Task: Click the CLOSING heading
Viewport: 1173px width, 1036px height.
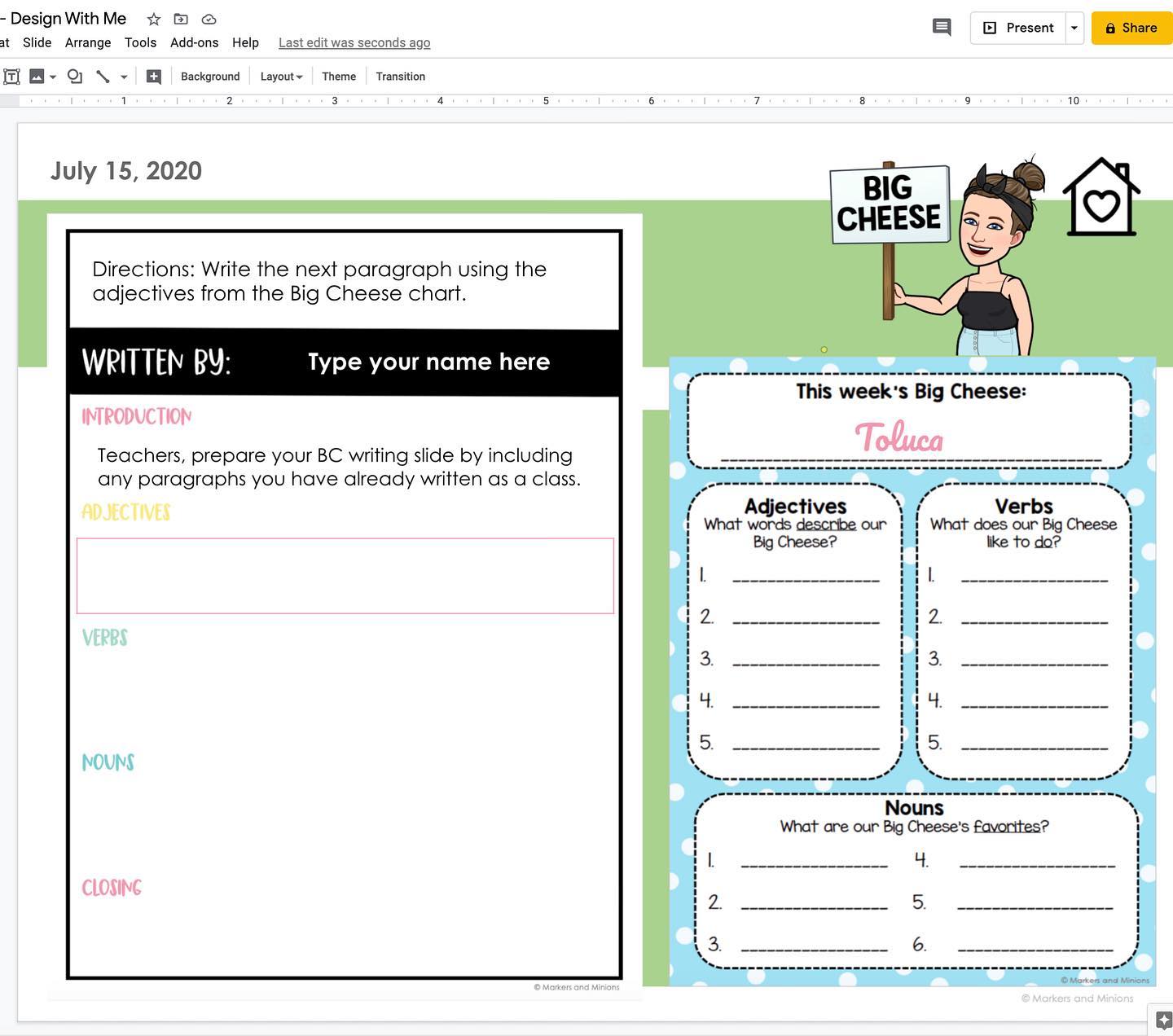Action: click(x=112, y=887)
